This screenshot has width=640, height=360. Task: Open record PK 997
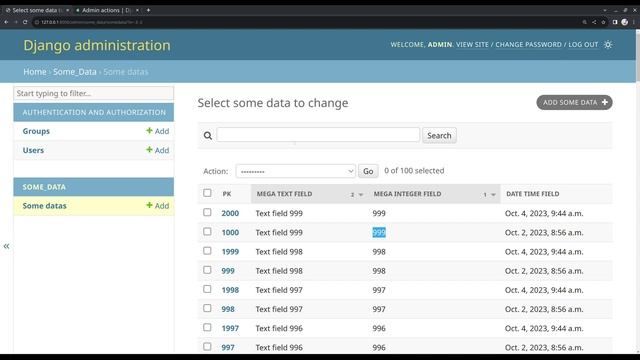click(228, 347)
